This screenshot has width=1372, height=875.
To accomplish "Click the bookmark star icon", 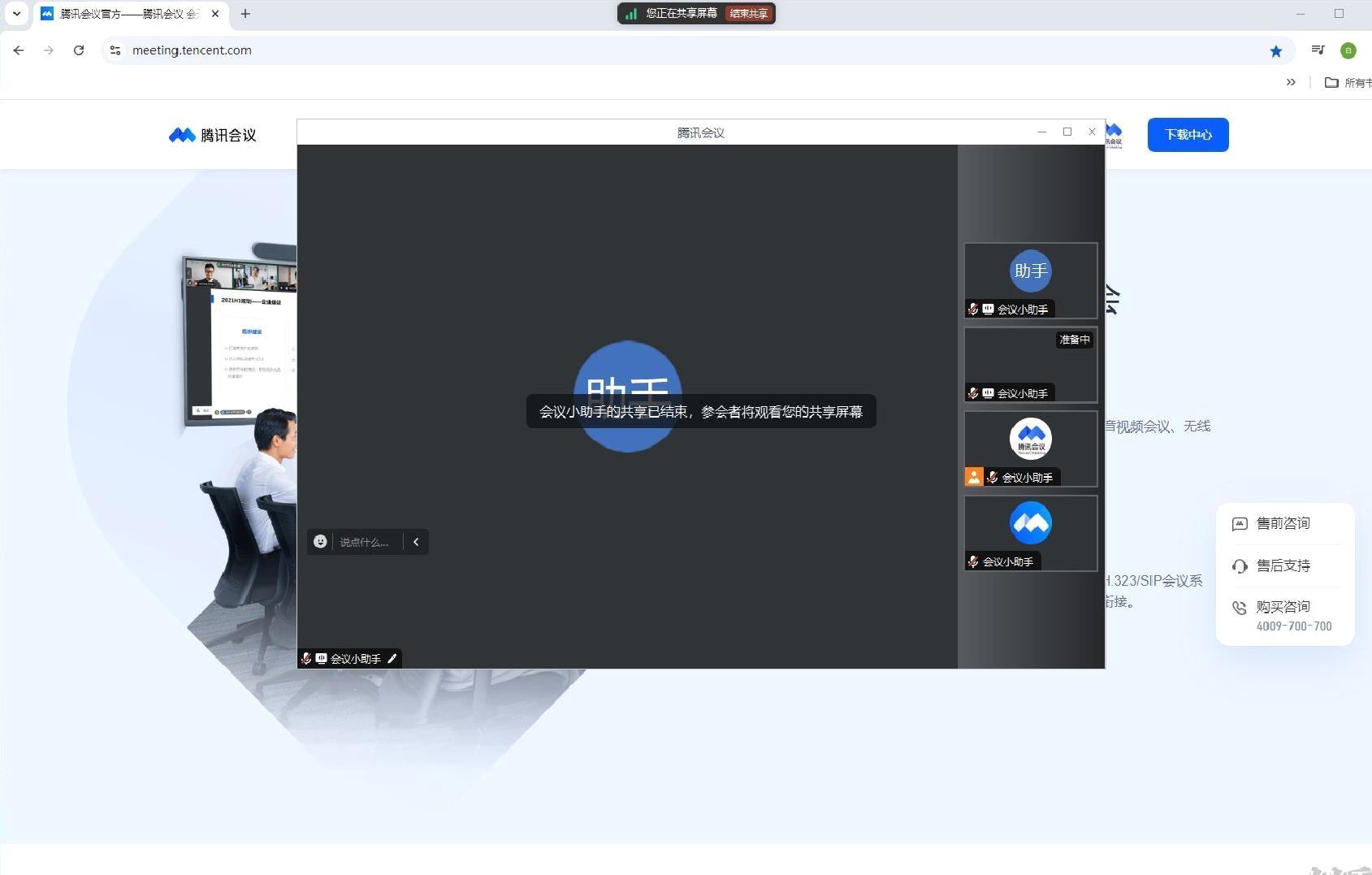I will (x=1276, y=51).
